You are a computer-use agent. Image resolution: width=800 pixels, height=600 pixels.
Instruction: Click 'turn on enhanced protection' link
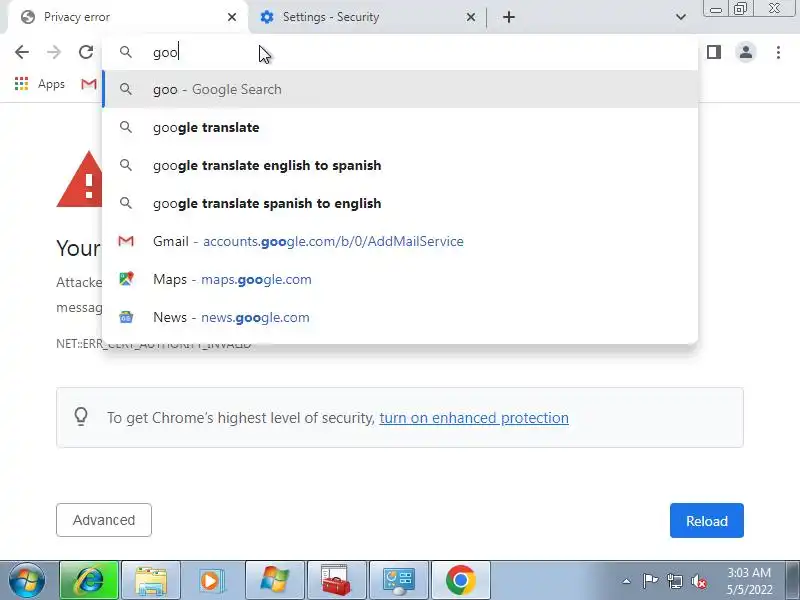point(474,418)
